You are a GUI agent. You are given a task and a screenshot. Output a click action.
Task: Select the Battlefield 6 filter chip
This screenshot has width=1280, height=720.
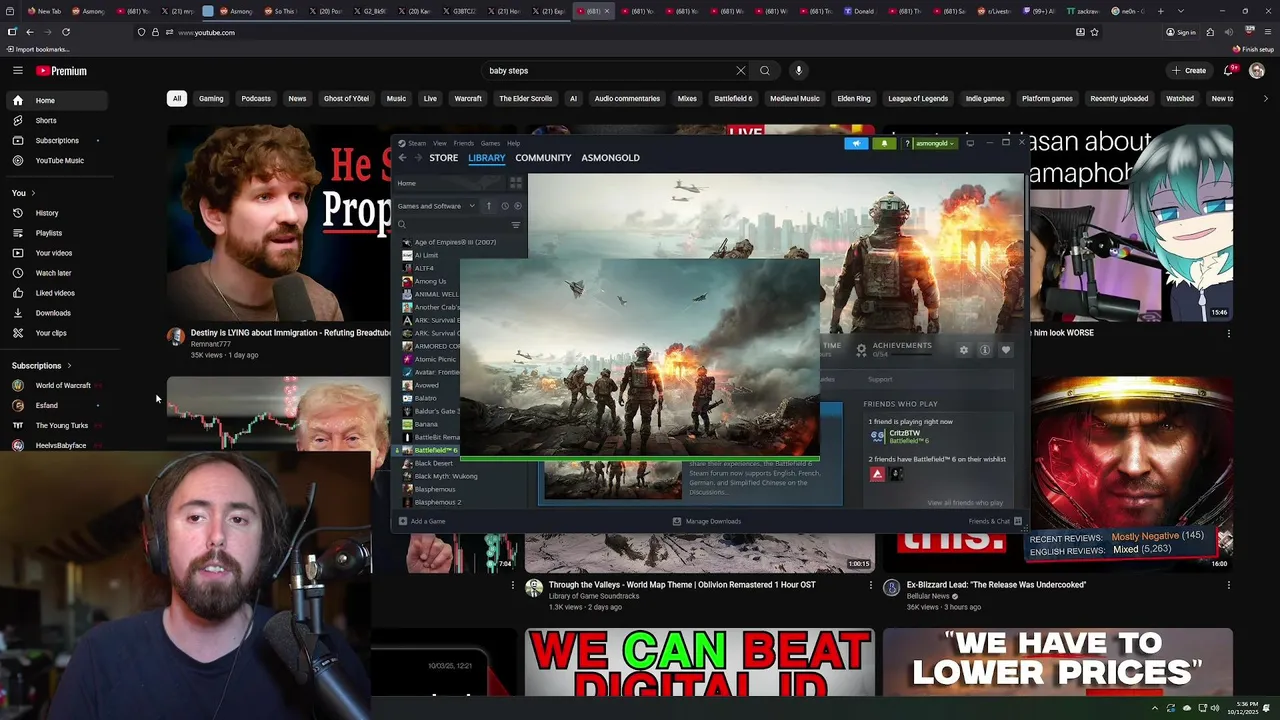(733, 99)
